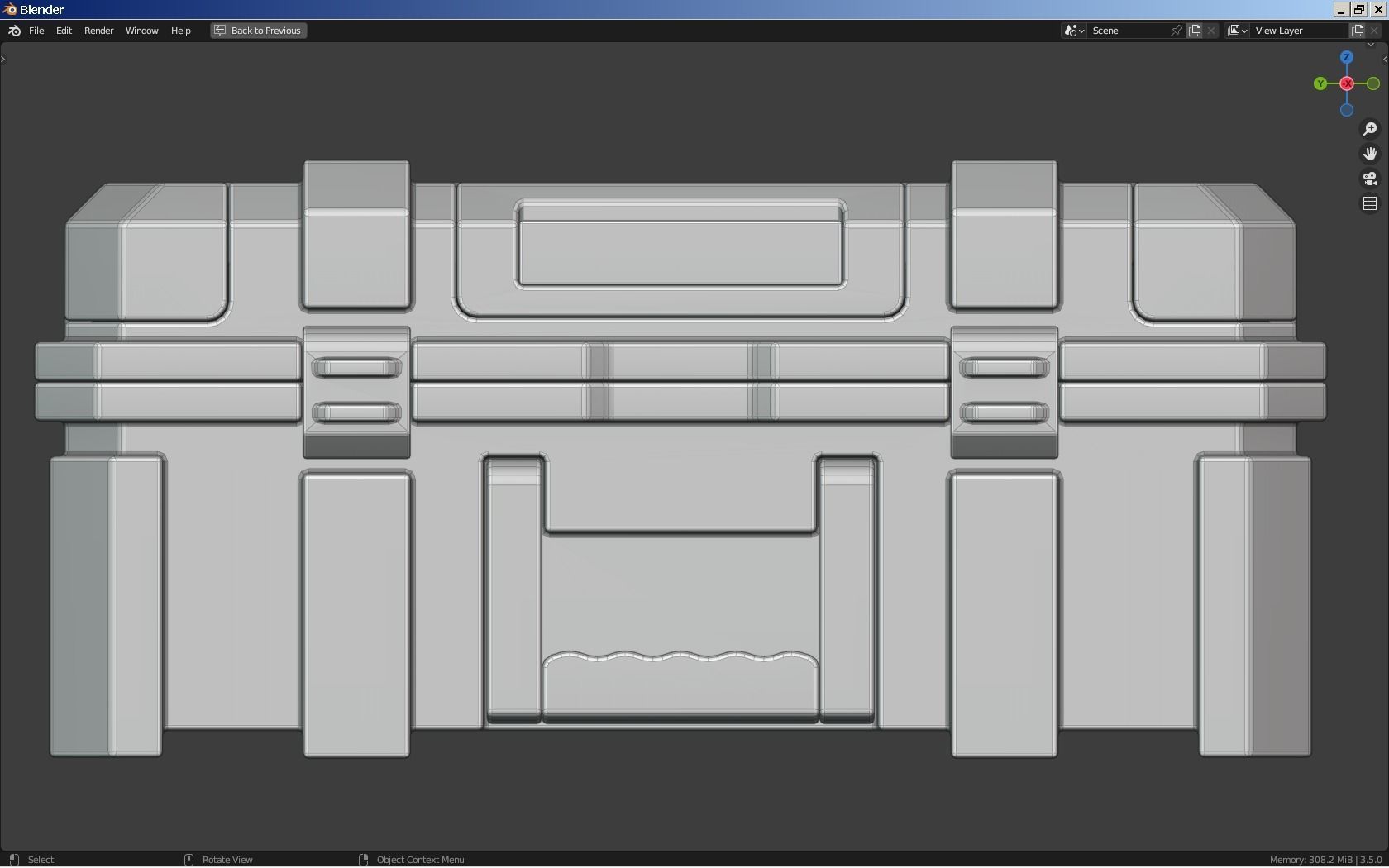Open the Render menu

pyautogui.click(x=98, y=31)
